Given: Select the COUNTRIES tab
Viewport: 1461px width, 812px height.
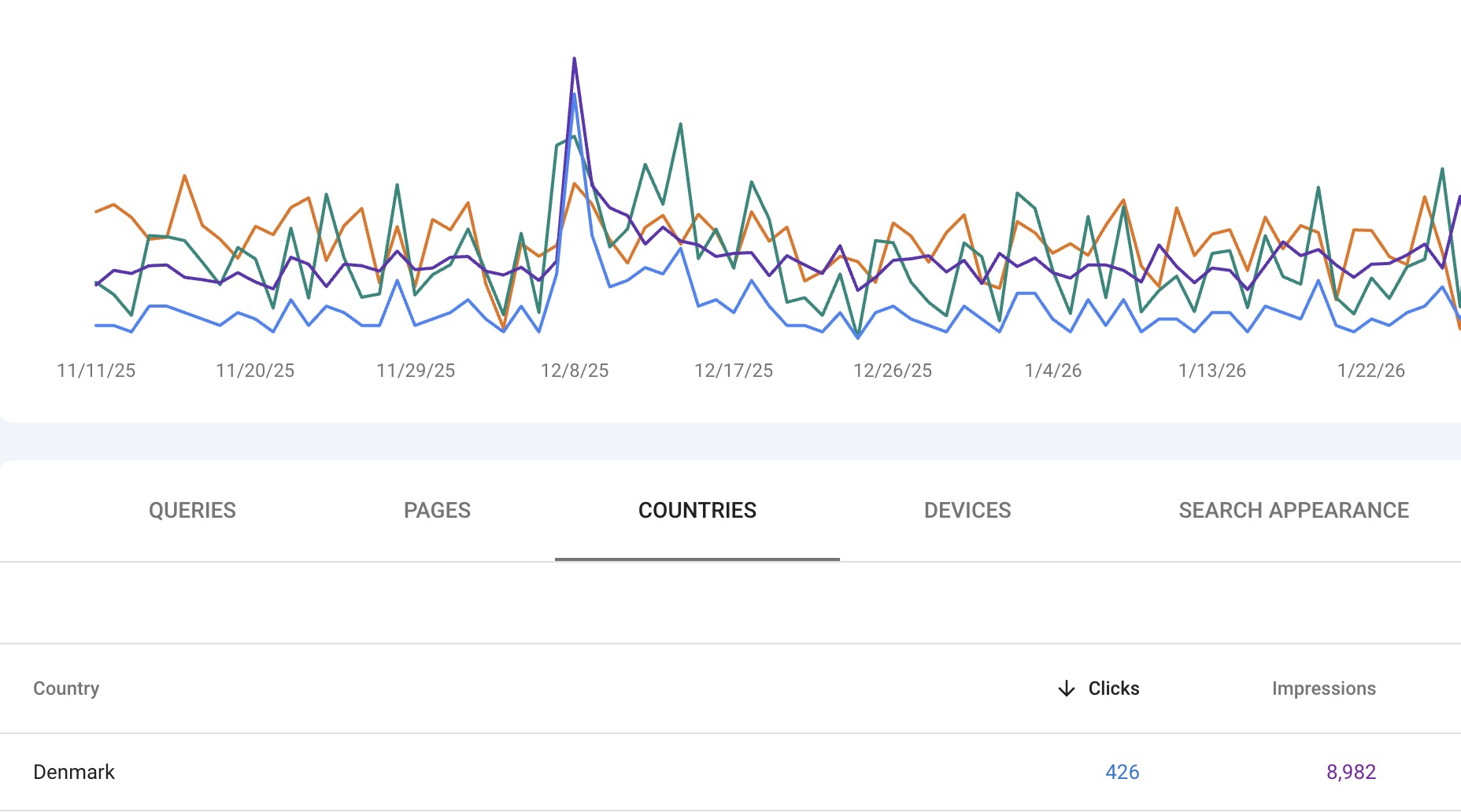Looking at the screenshot, I should pyautogui.click(x=697, y=511).
